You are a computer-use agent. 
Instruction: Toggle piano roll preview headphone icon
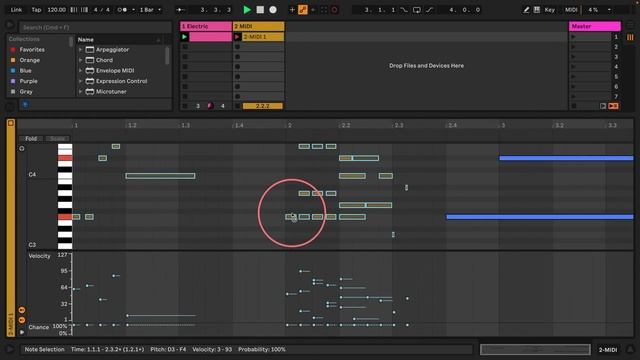point(22,149)
